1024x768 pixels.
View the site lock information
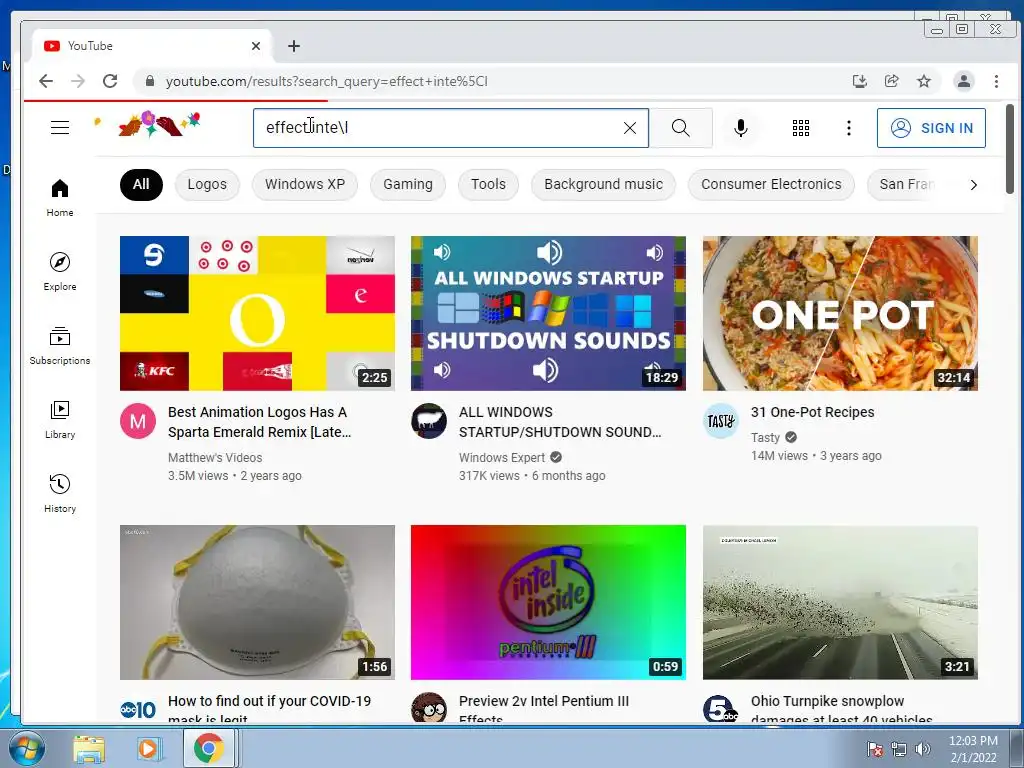pyautogui.click(x=150, y=81)
